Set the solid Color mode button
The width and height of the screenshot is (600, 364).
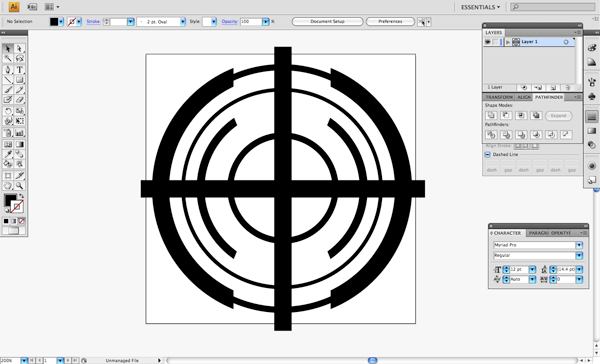(6, 221)
